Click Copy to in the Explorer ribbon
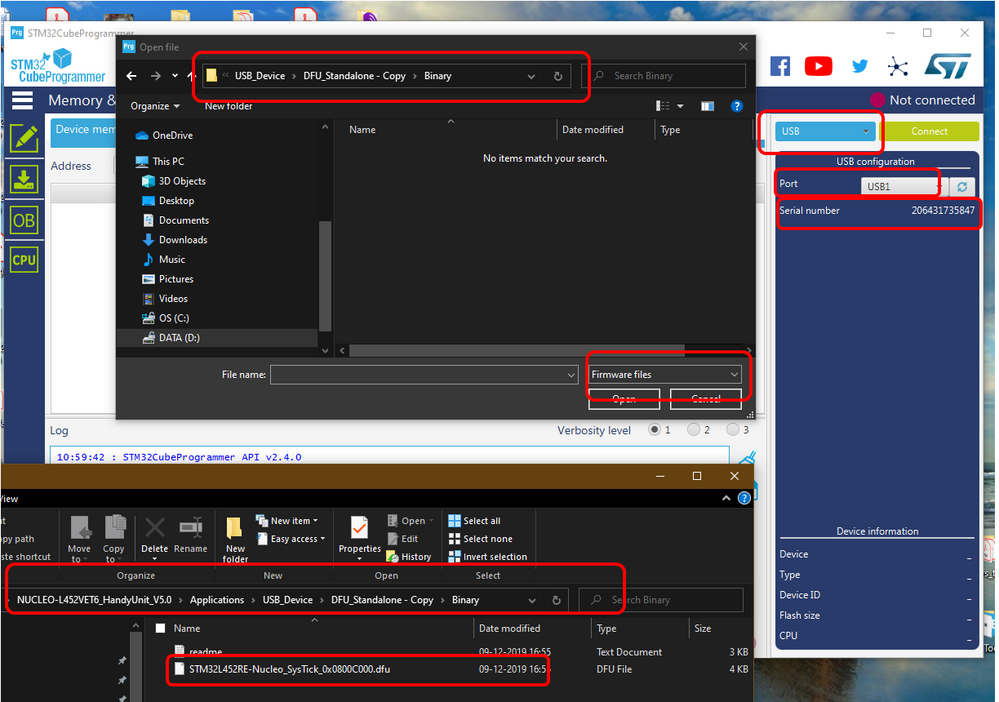Image resolution: width=999 pixels, height=702 pixels. pos(114,539)
